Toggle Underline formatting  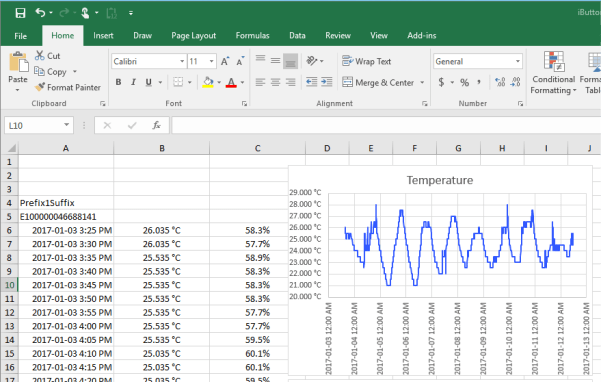[x=149, y=82]
